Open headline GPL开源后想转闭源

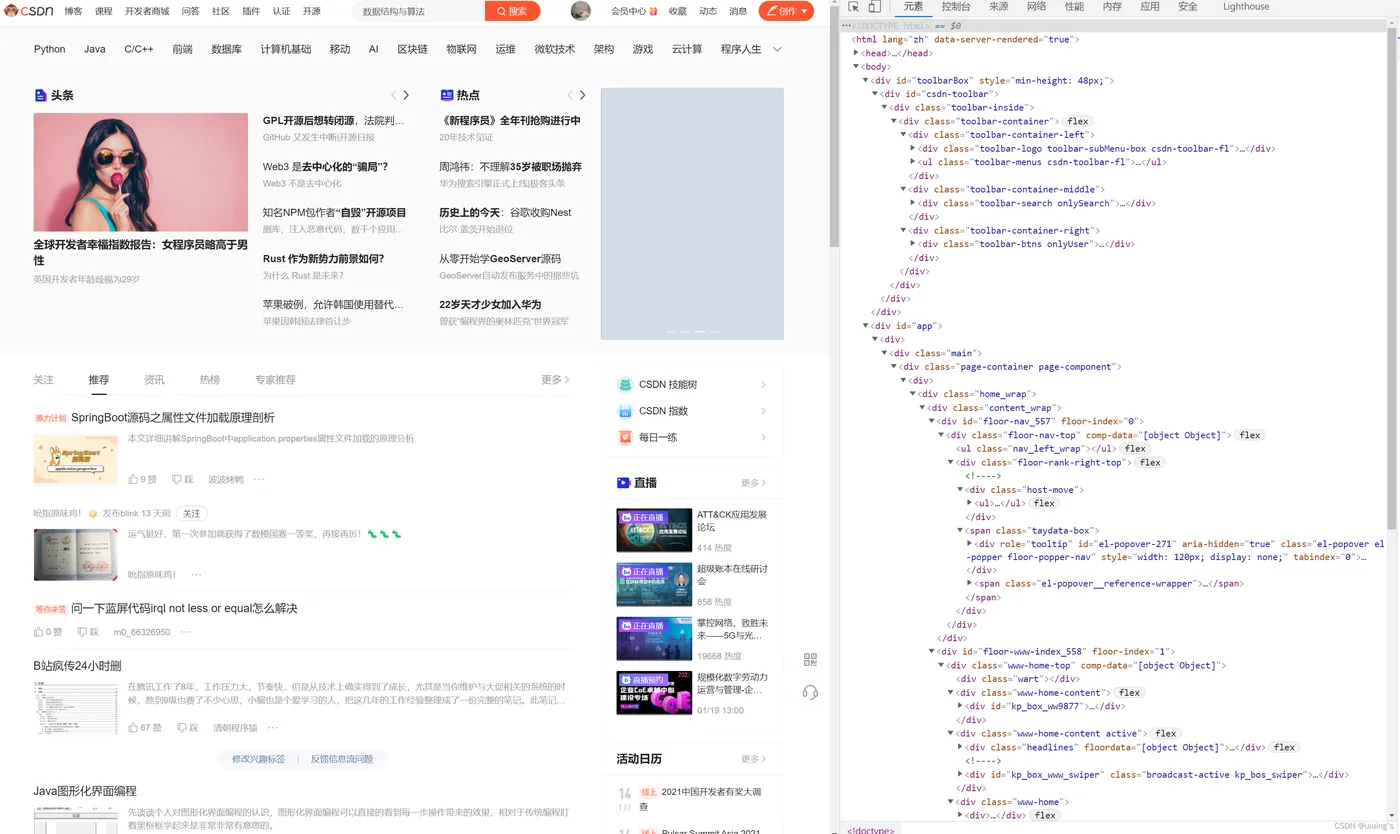tap(334, 120)
